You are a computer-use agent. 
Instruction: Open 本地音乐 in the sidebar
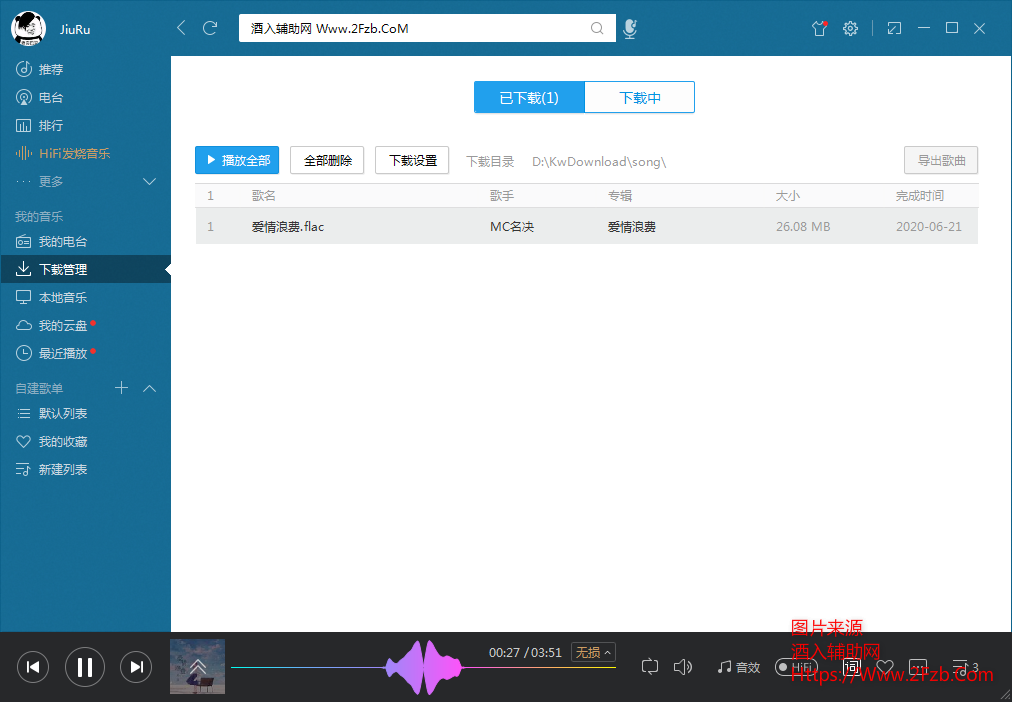(63, 297)
